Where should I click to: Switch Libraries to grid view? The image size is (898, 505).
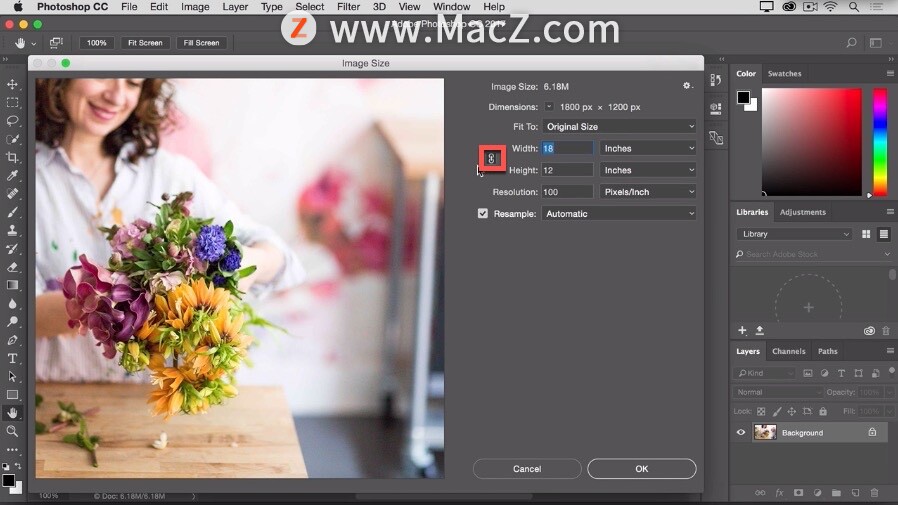[x=866, y=234]
